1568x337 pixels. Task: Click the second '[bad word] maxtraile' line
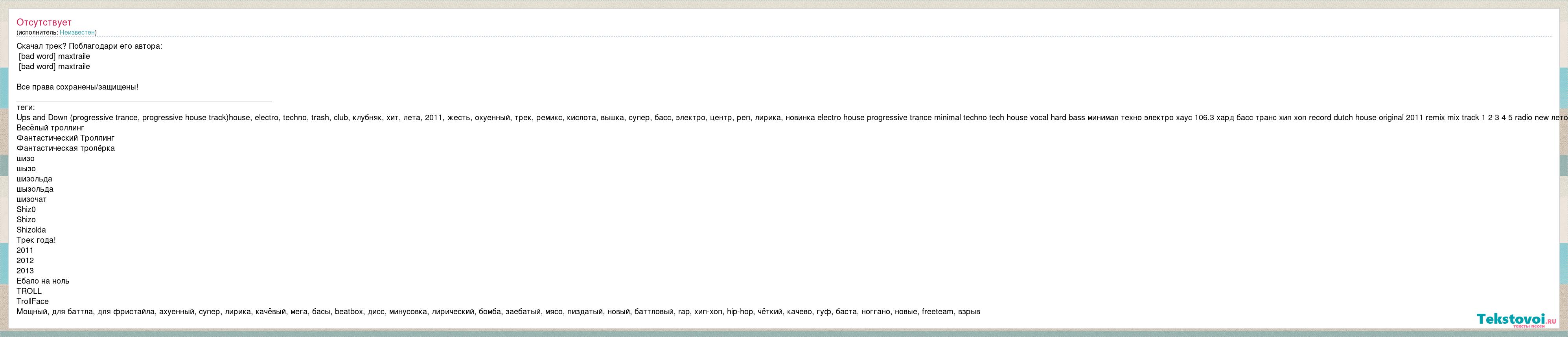tap(54, 67)
